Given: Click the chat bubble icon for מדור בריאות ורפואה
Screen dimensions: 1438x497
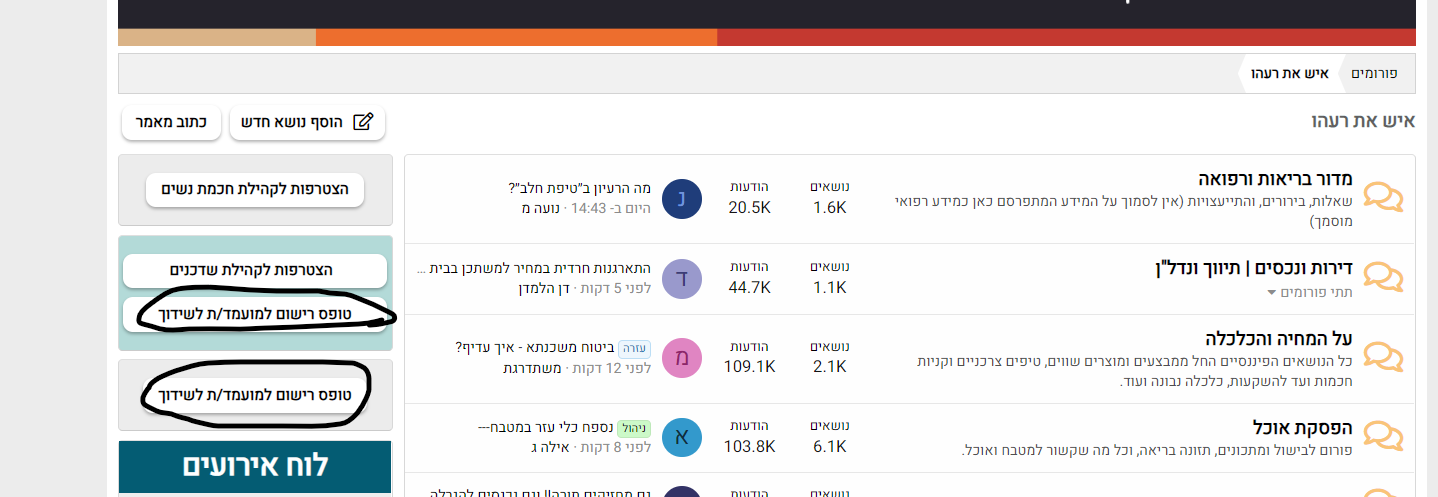Looking at the screenshot, I should tap(1383, 197).
